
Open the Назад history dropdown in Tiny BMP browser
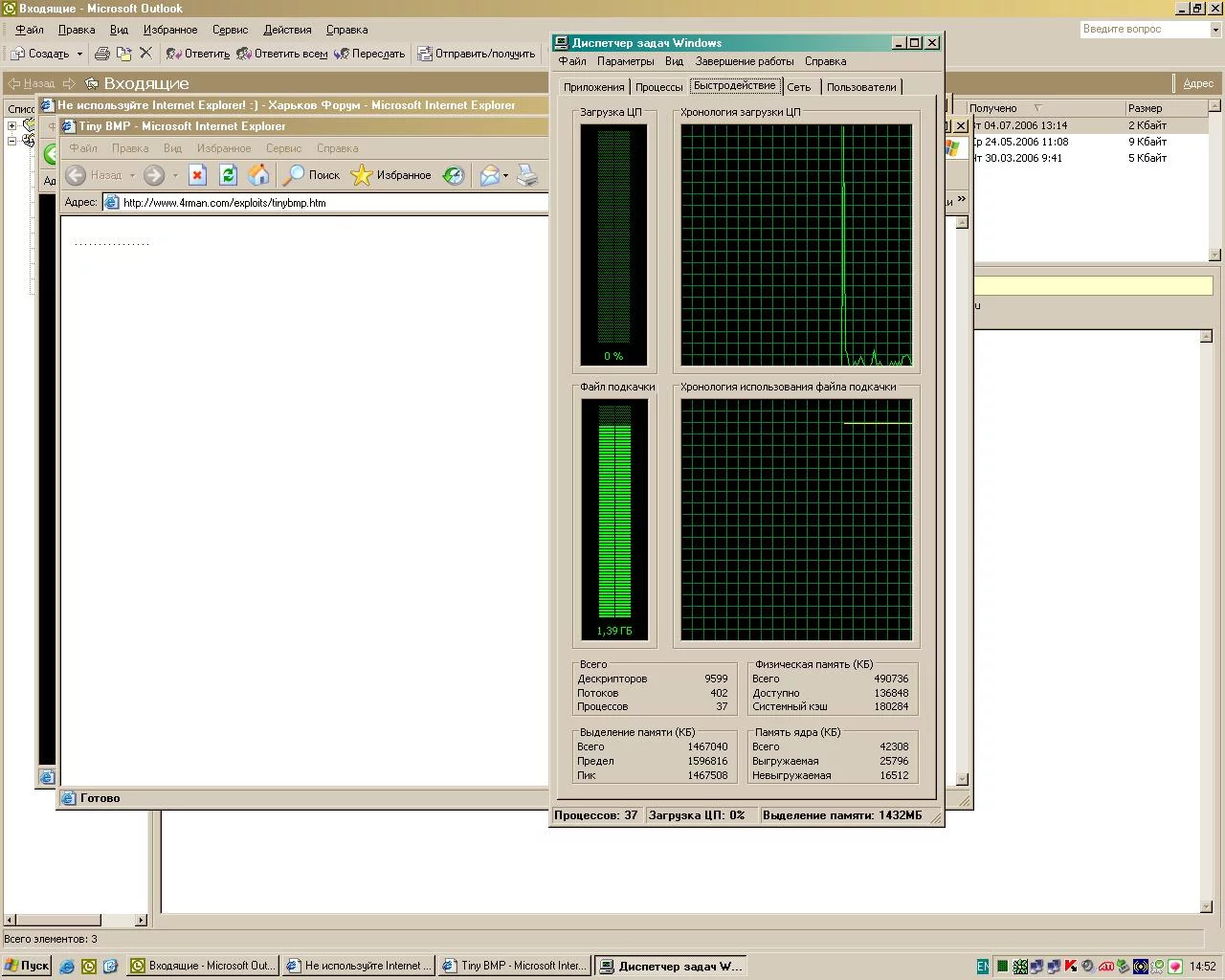pyautogui.click(x=132, y=175)
